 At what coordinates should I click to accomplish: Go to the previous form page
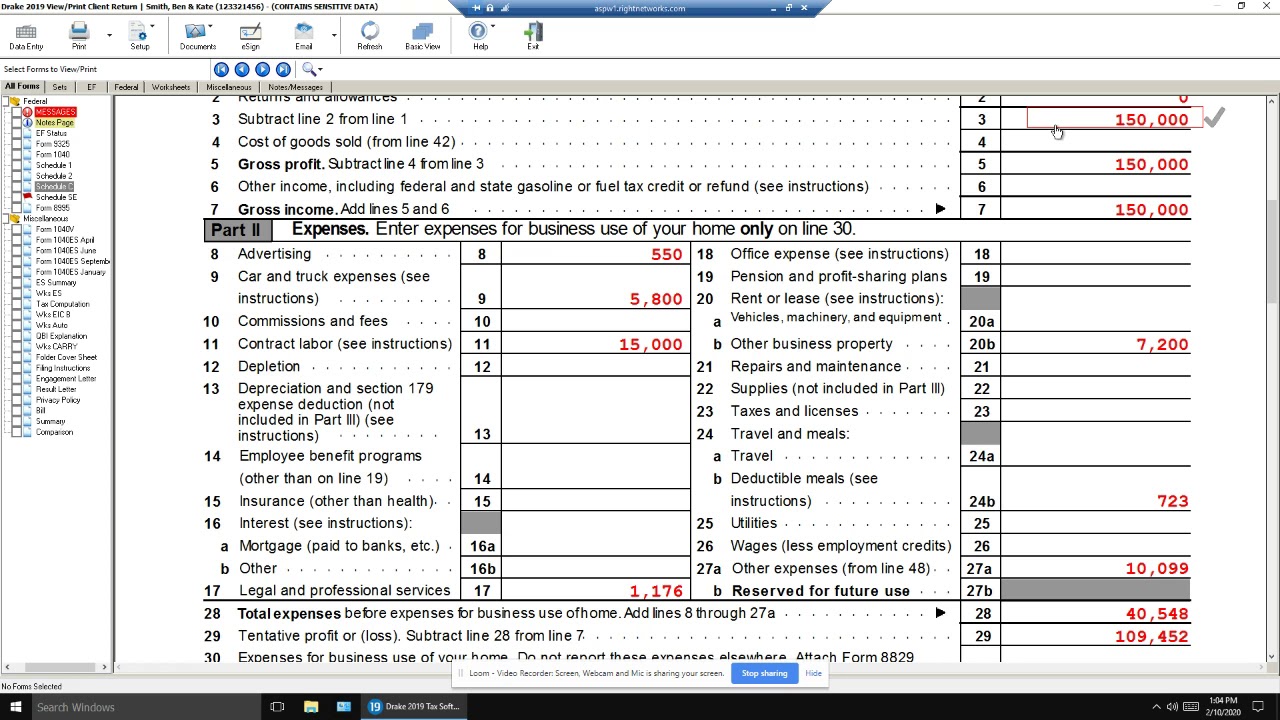(242, 69)
